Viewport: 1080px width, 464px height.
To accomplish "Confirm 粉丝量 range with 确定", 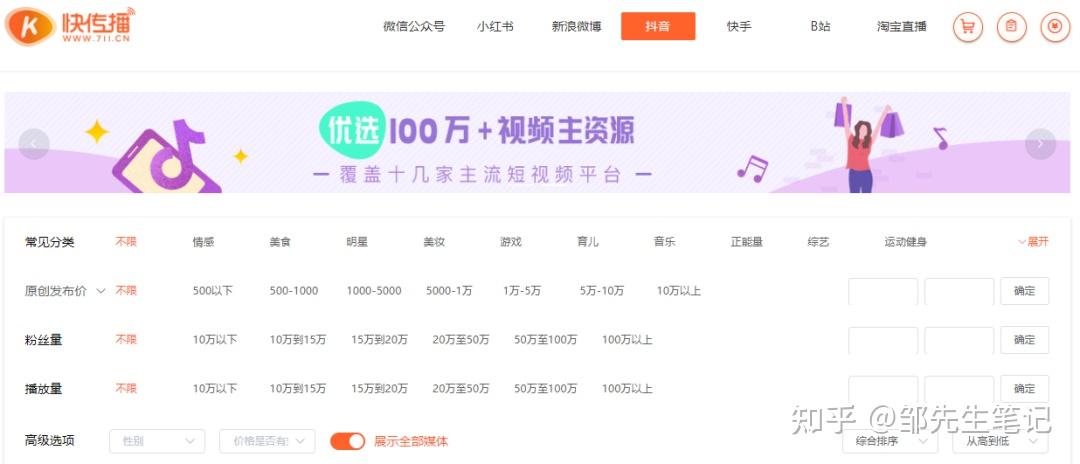I will 1025,340.
